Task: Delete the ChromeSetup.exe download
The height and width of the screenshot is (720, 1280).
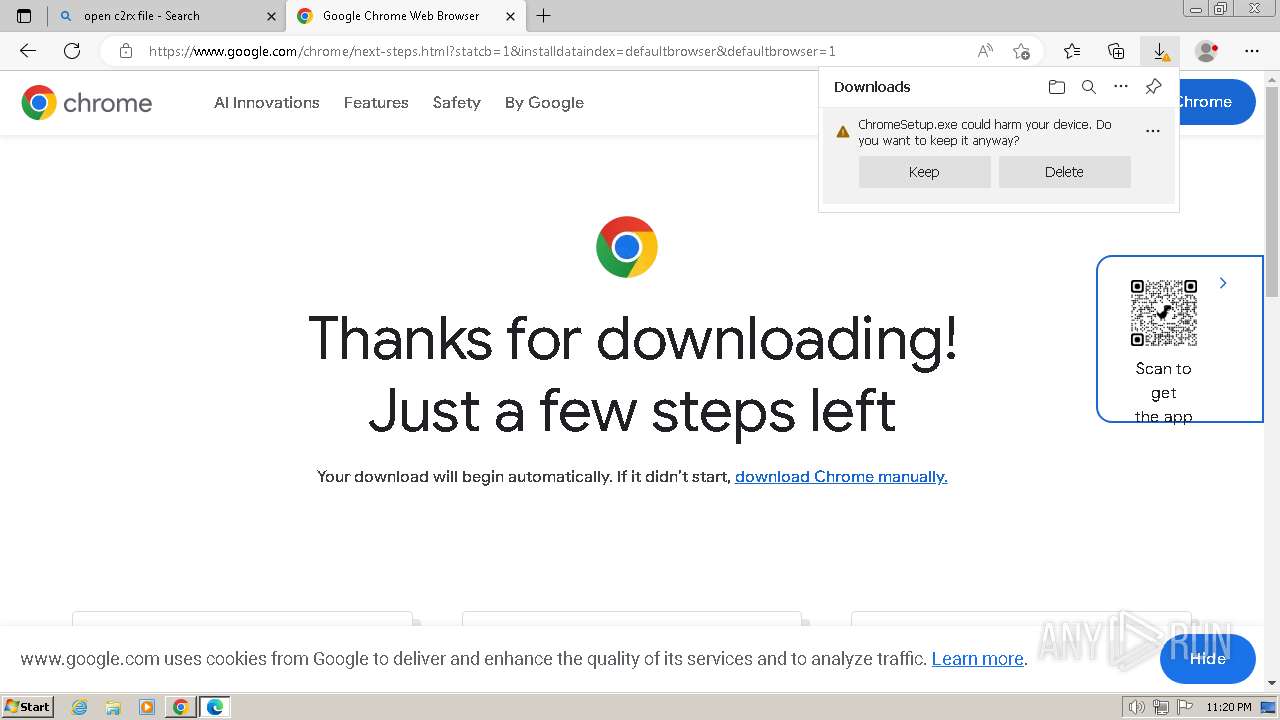Action: tap(1064, 172)
